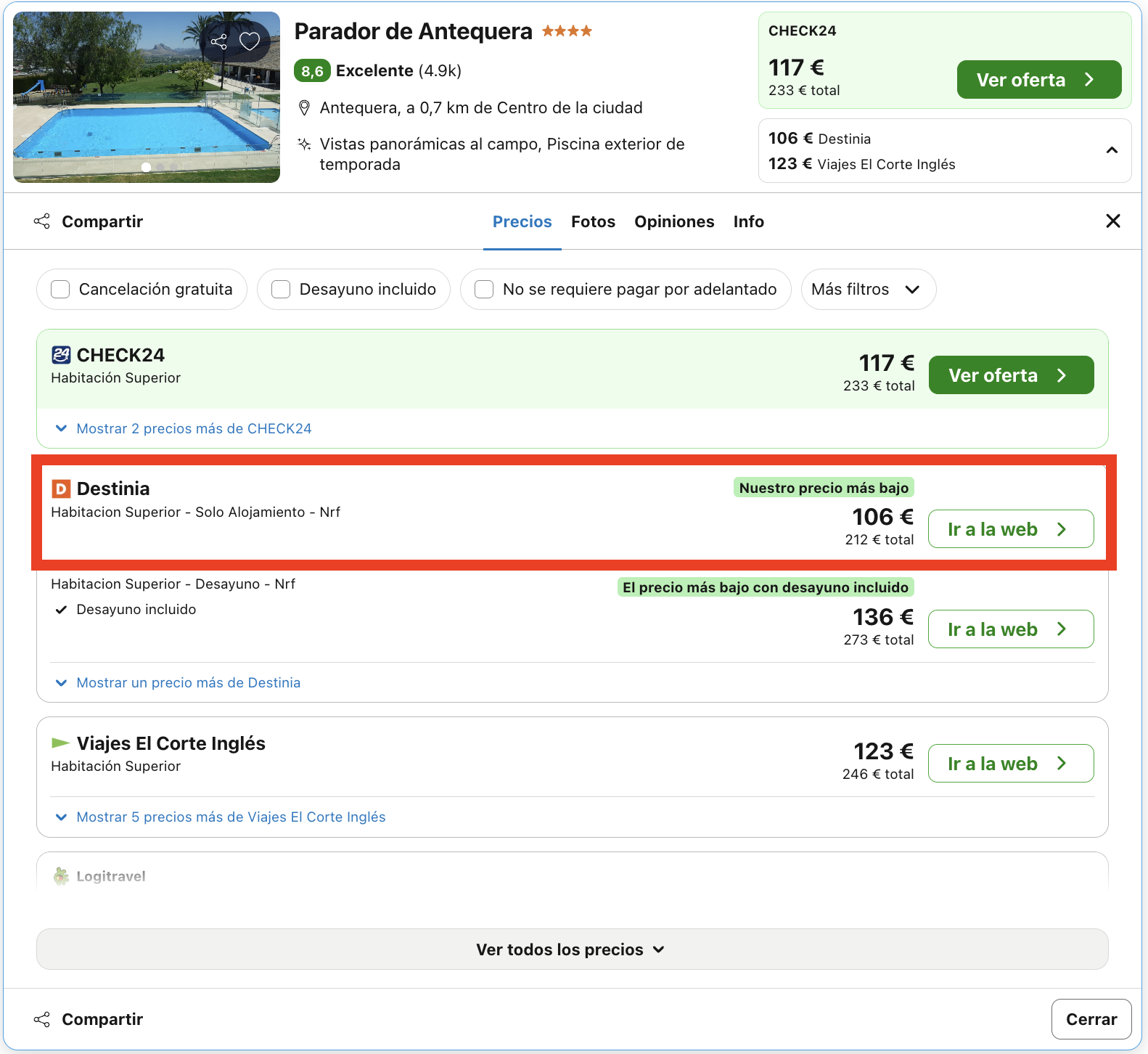Click Ver oferta in the header CHECK24 box
The width and height of the screenshot is (1148, 1054).
click(1039, 79)
